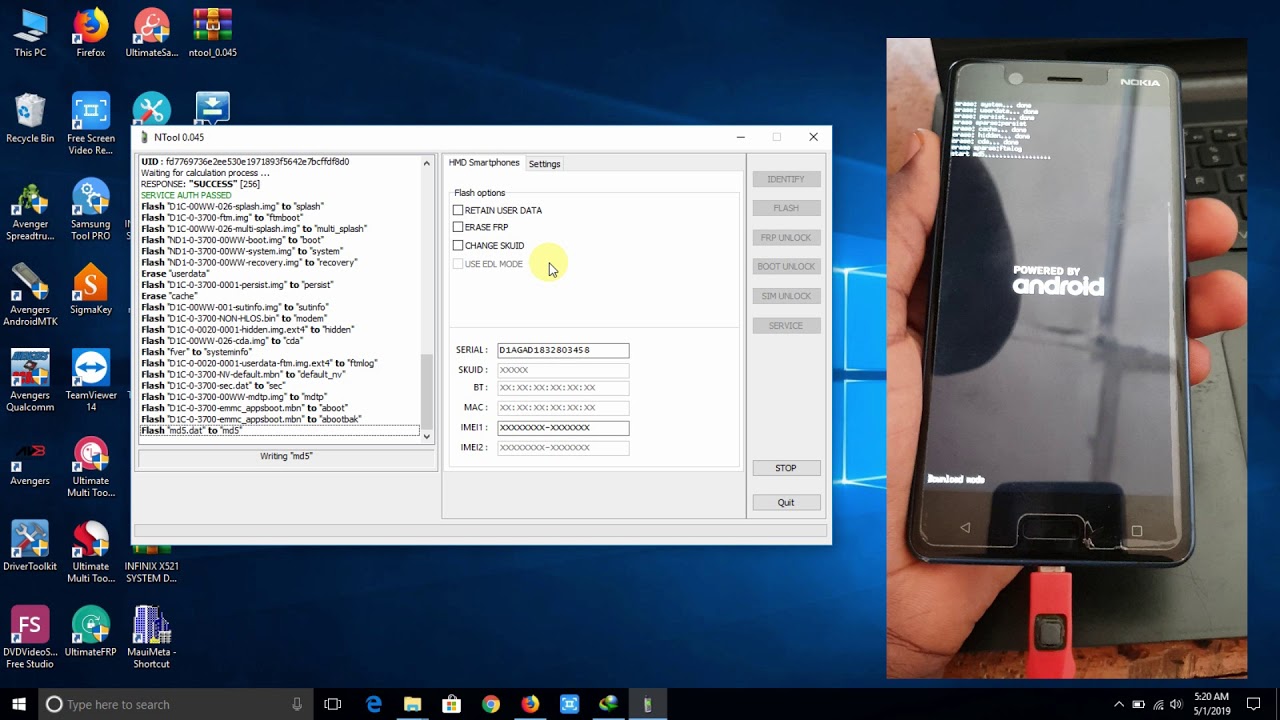This screenshot has width=1280, height=720.
Task: Open Free Screen Video Recorder icon
Action: [90, 124]
